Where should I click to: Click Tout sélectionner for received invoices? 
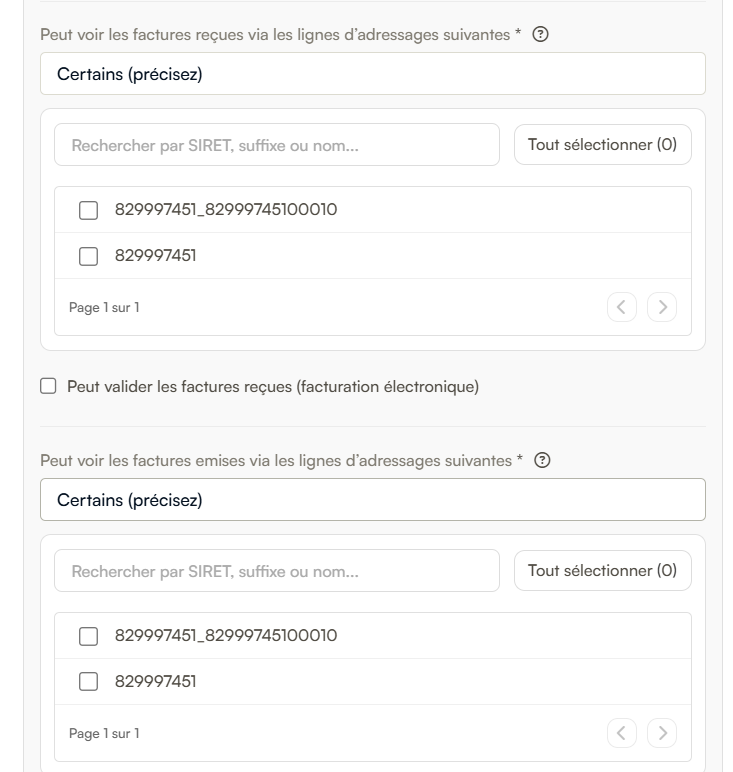tap(603, 144)
